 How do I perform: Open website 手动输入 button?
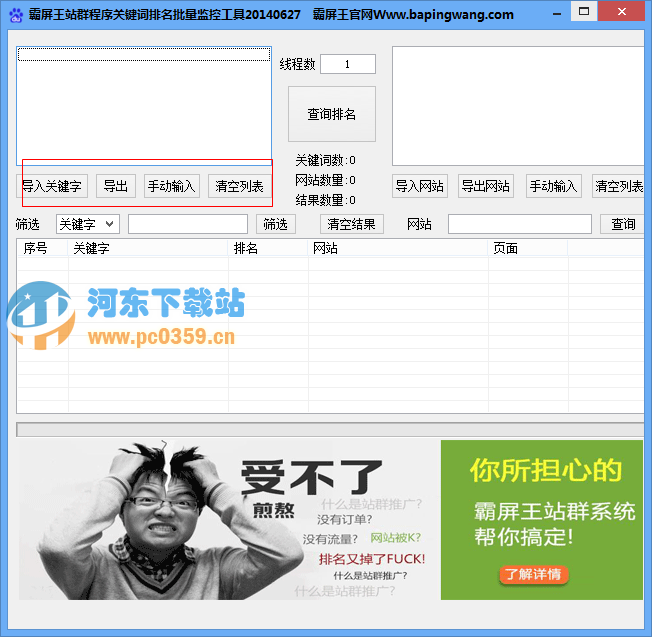[553, 186]
